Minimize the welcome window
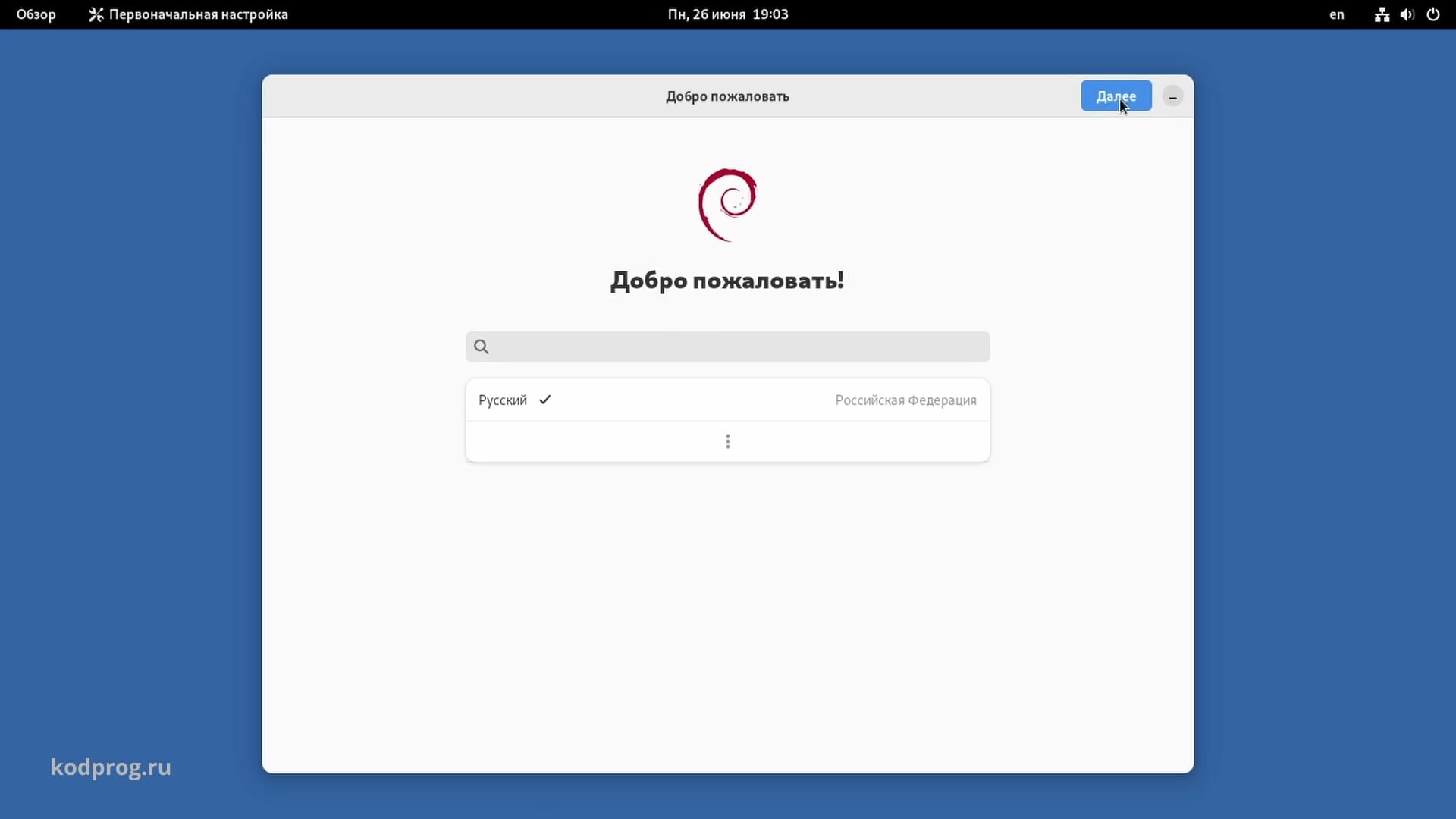The width and height of the screenshot is (1456, 819). tap(1172, 97)
